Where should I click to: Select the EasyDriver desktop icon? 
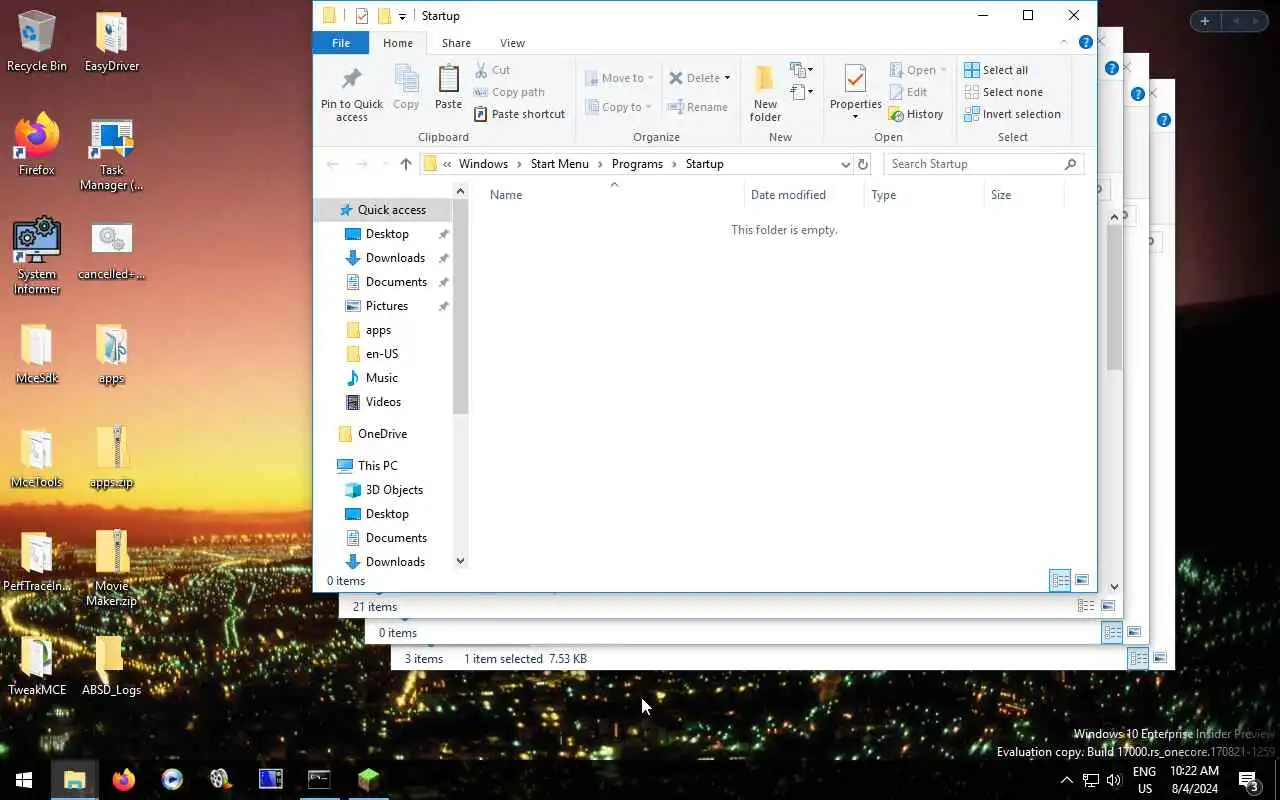tap(112, 42)
